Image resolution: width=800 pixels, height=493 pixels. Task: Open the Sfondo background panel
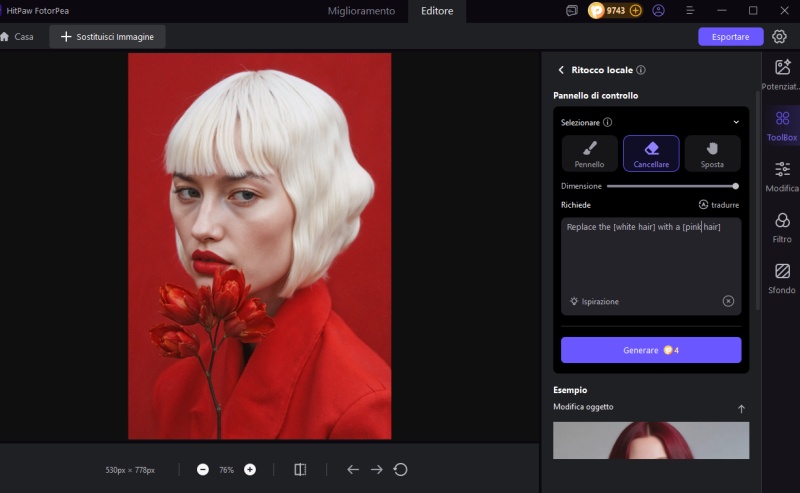coord(782,278)
